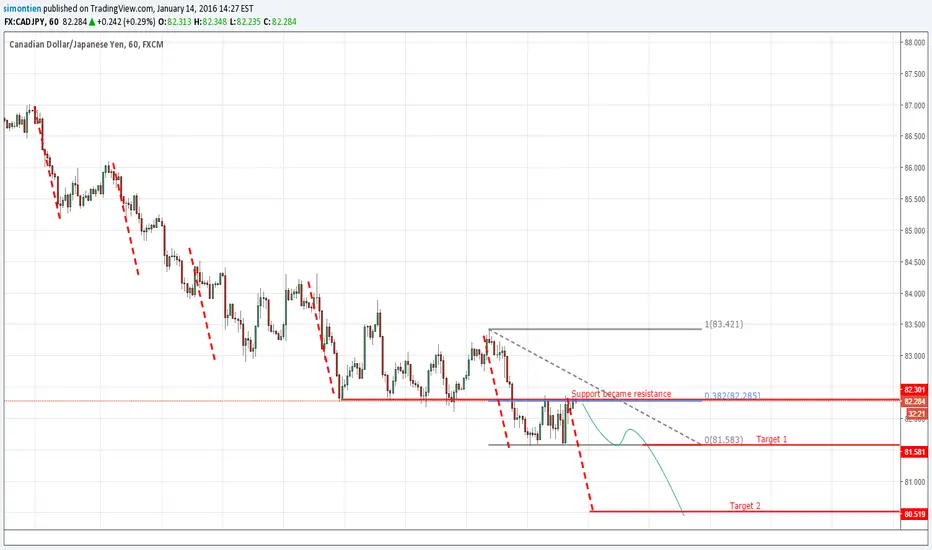932x550 pixels.
Task: Click the 'Support became resistance' label
Action: coord(621,394)
